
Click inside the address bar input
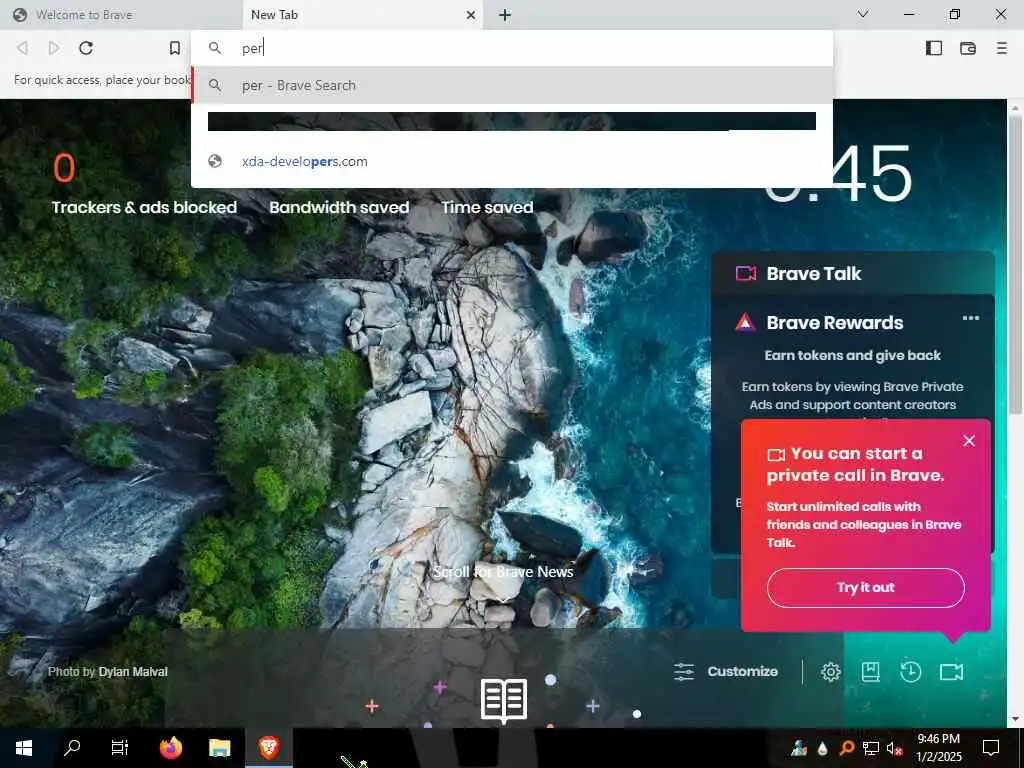click(x=512, y=48)
